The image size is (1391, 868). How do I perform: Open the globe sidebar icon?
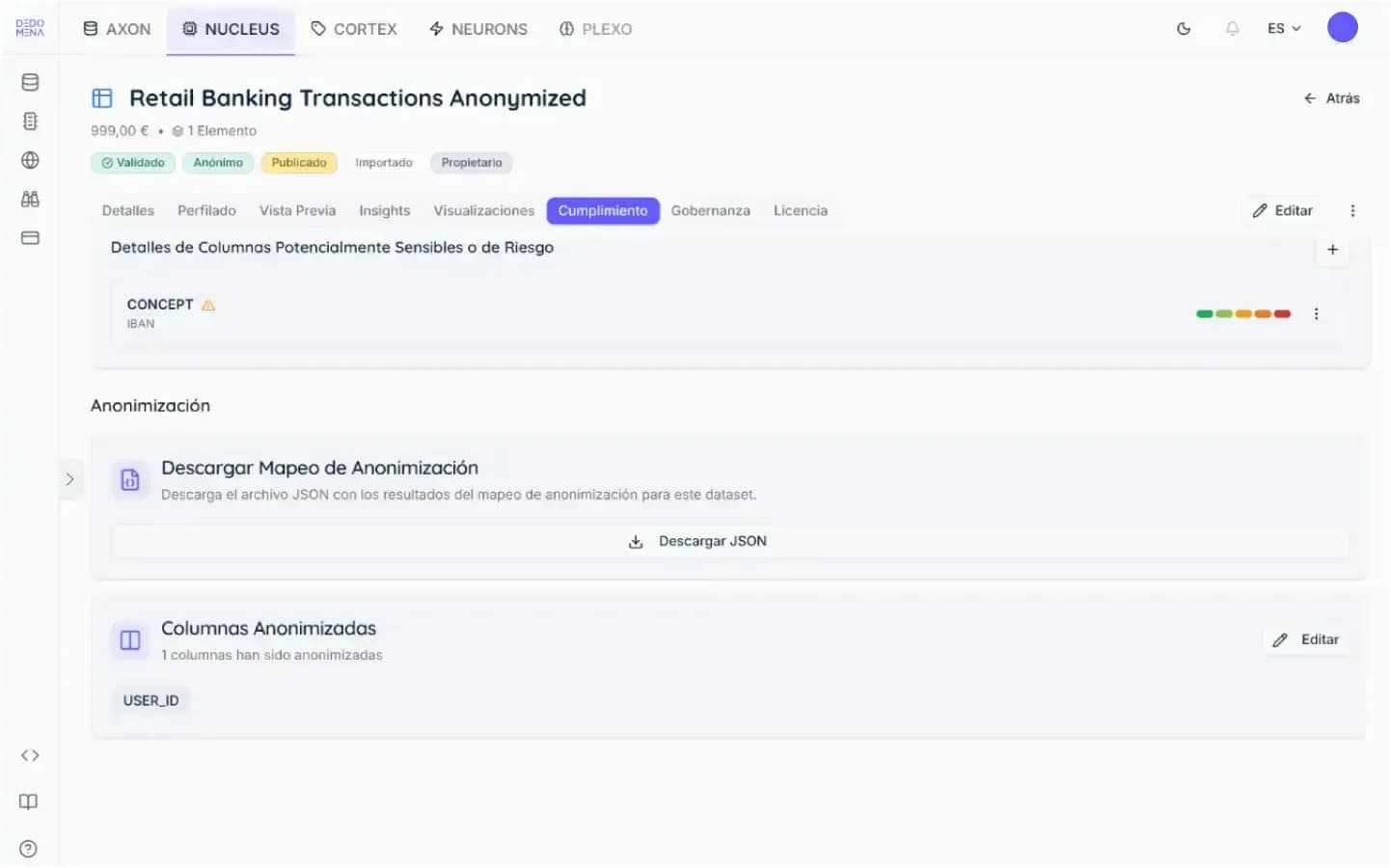[30, 160]
